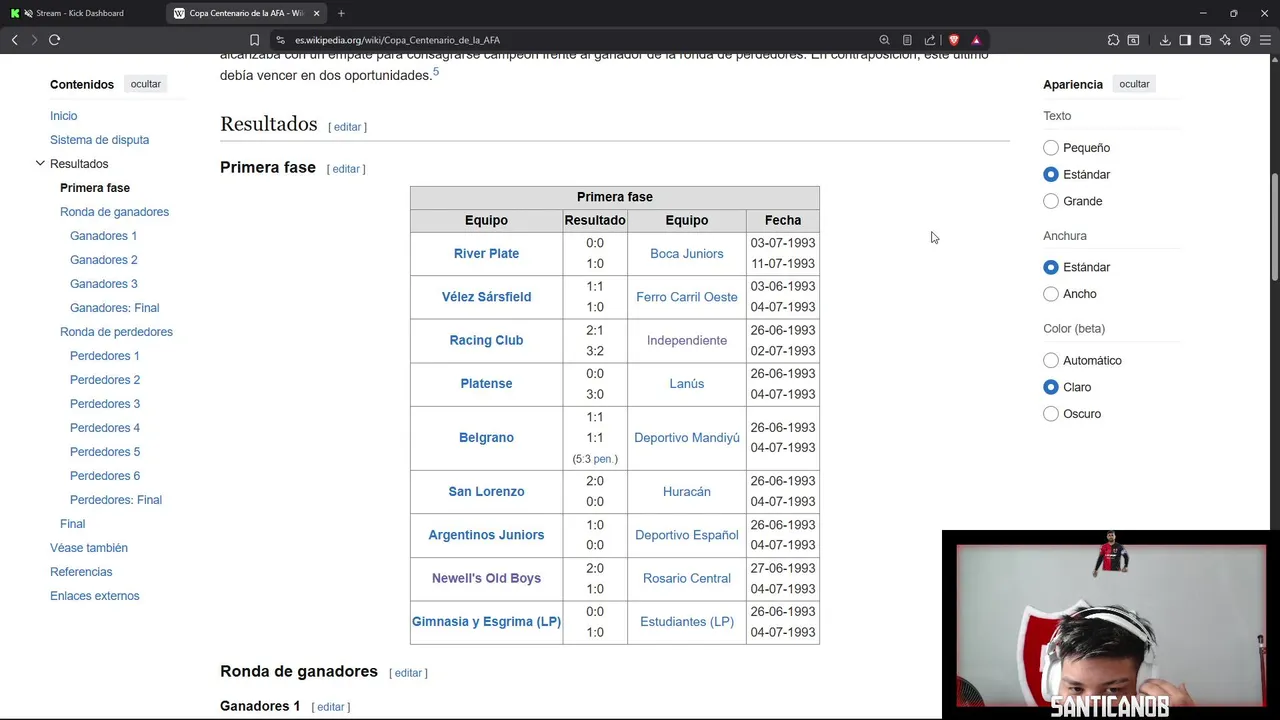Open the River Plate team link
The image size is (1280, 720).
pos(486,254)
